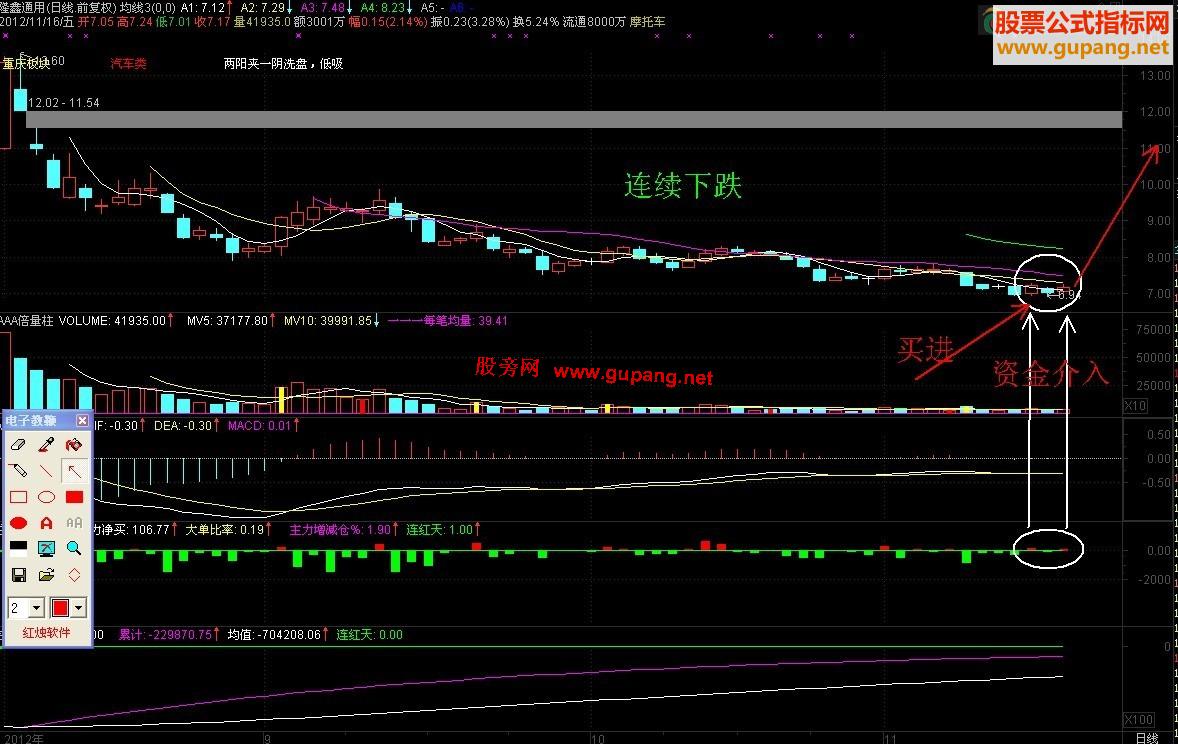Image resolution: width=1178 pixels, height=744 pixels.
Task: Click the 连红天: 1.00 value
Action: click(439, 530)
